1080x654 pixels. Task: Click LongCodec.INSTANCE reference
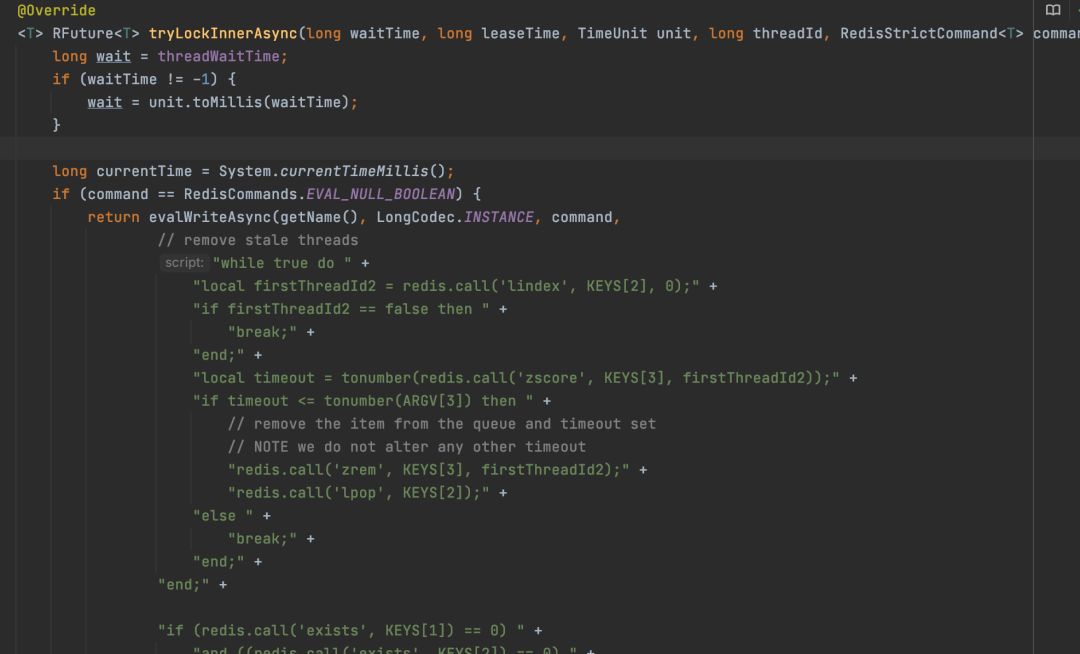[x=464, y=217]
